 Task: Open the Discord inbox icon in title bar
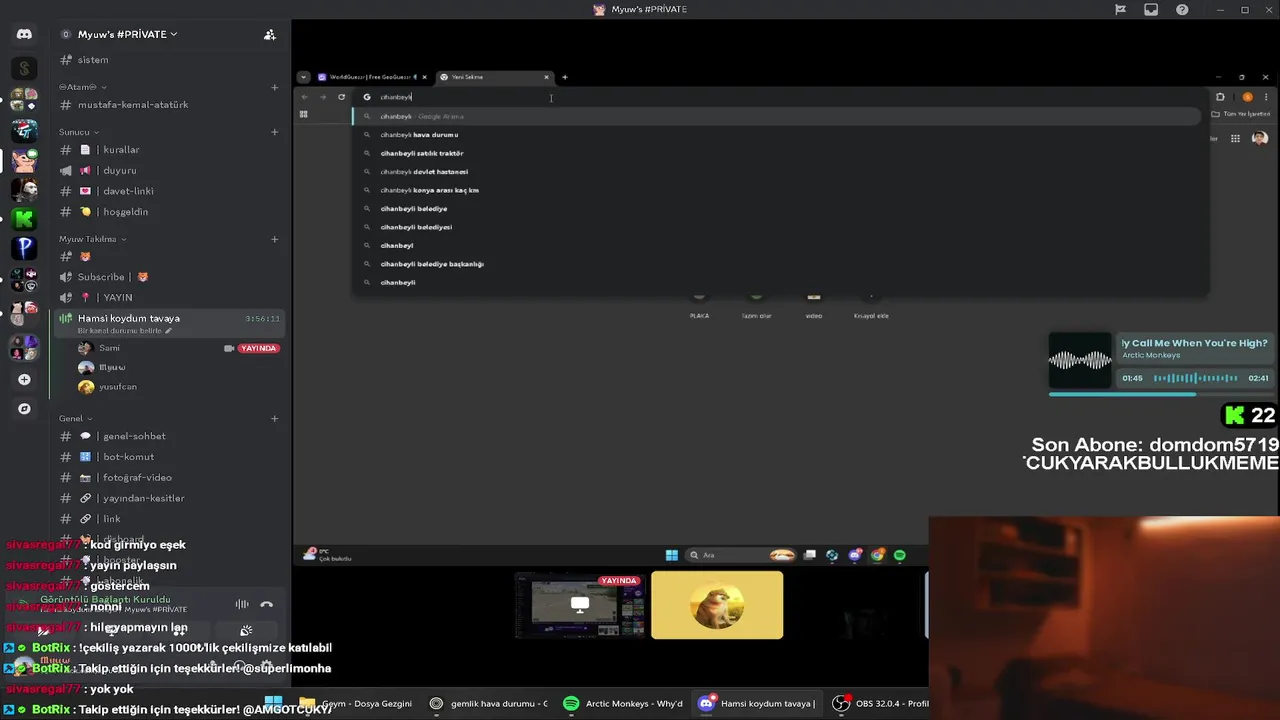coord(1151,10)
